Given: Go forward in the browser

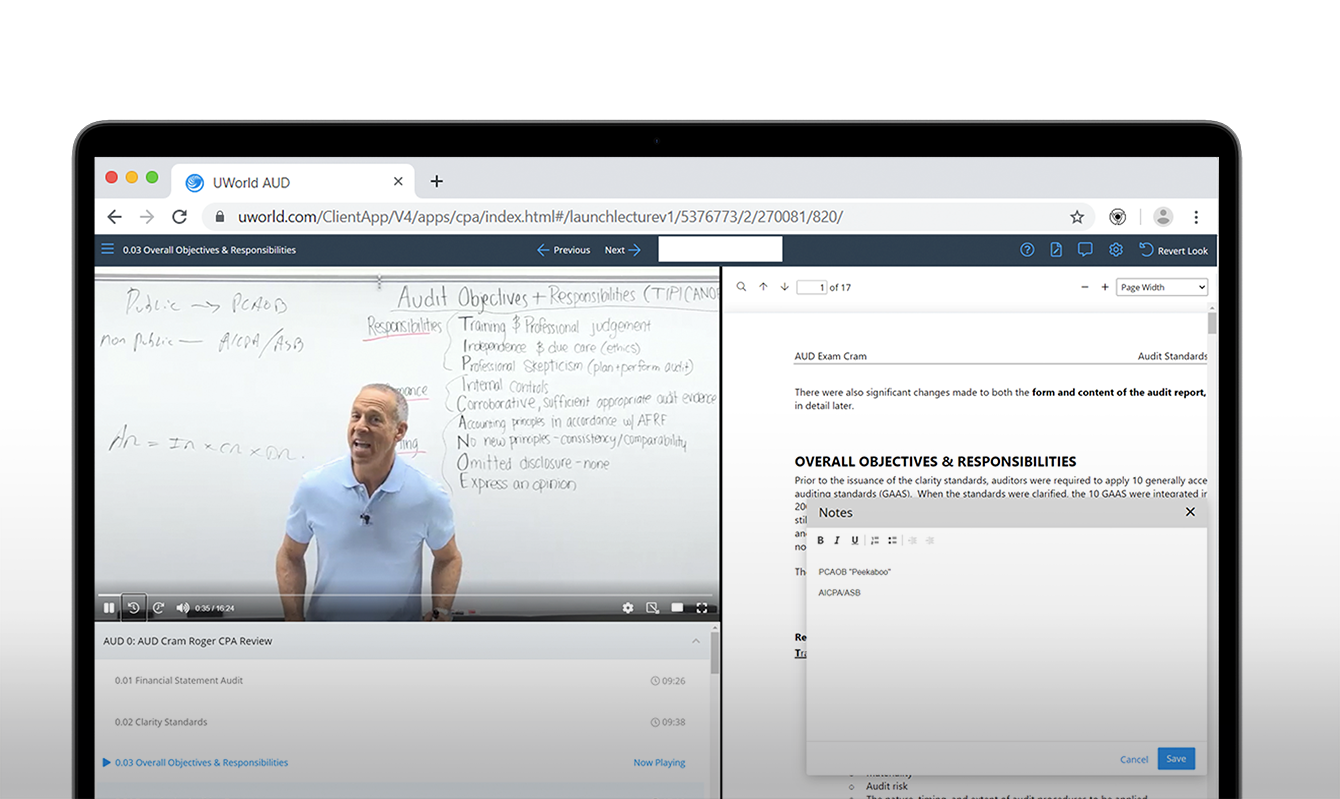Looking at the screenshot, I should click(x=147, y=217).
